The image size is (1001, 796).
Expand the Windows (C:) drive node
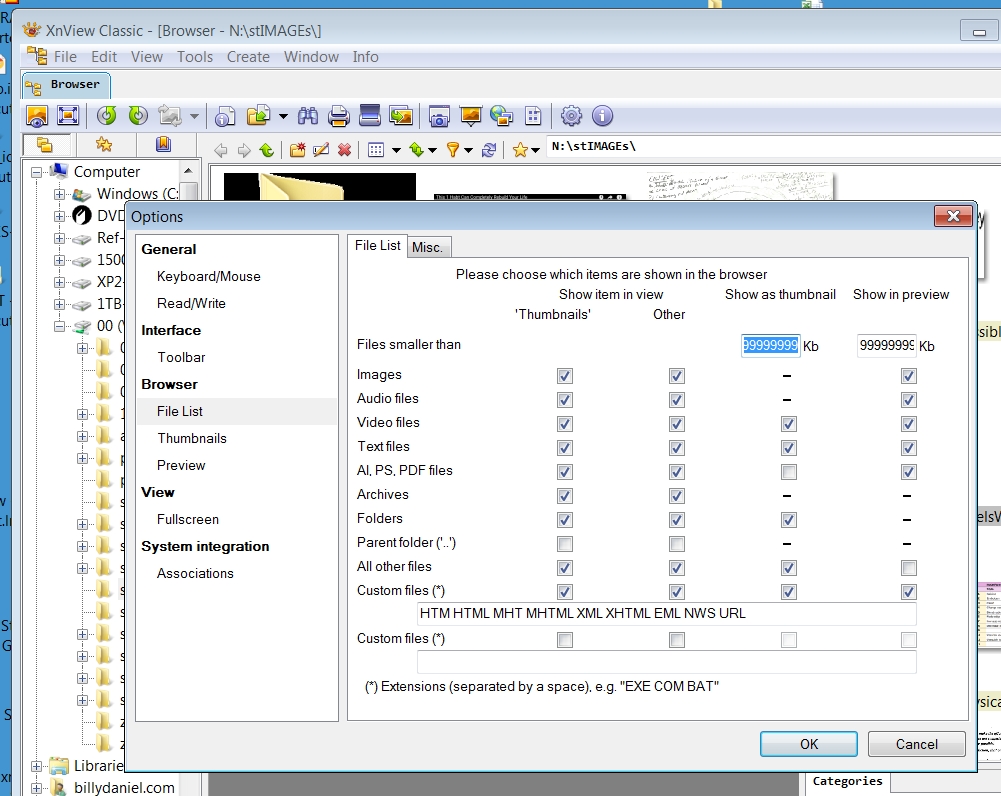point(60,194)
